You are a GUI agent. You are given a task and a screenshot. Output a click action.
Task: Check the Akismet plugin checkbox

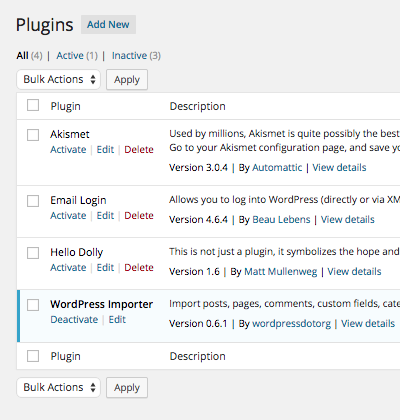[x=33, y=135]
